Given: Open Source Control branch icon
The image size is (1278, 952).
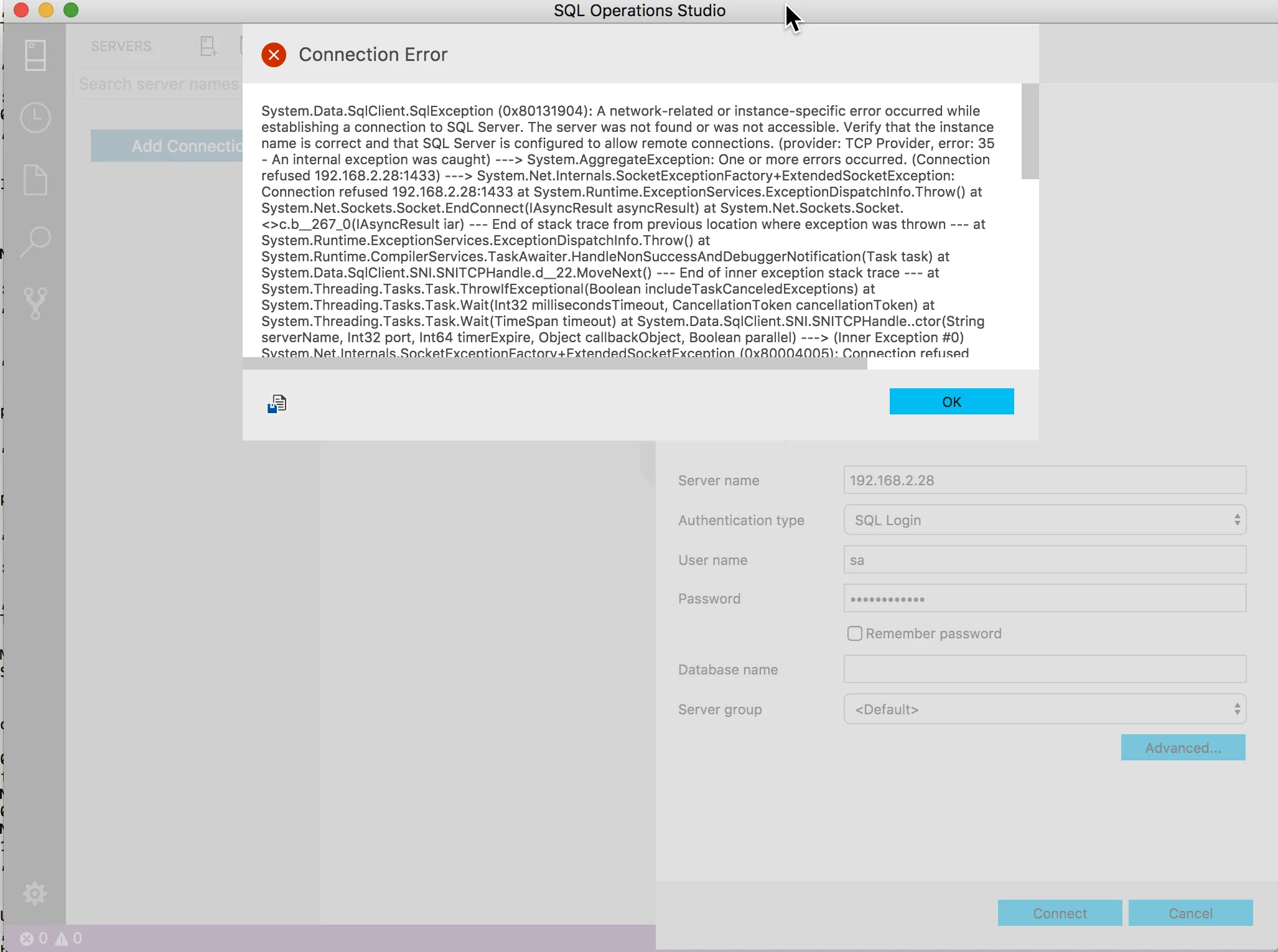Looking at the screenshot, I should coord(35,303).
